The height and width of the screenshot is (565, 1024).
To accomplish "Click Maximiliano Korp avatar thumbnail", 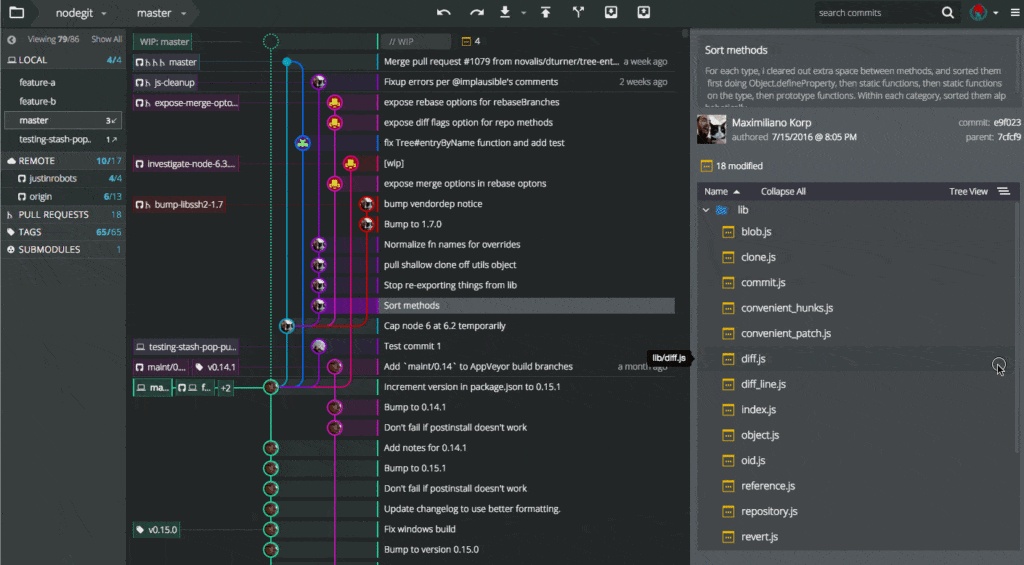I will click(x=711, y=129).
